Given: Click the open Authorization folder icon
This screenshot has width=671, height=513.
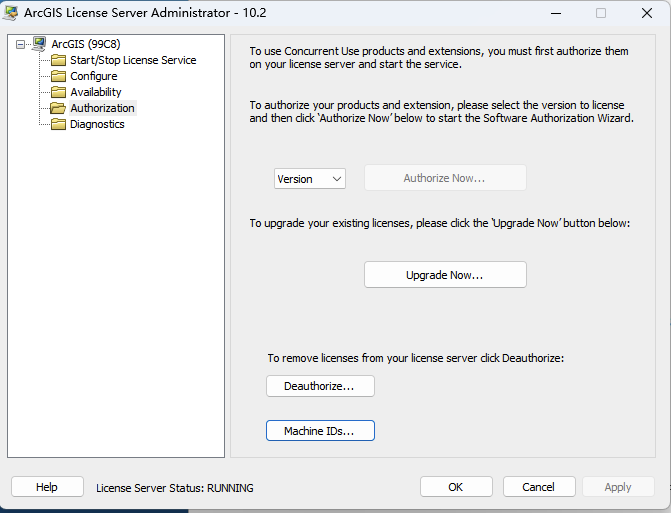Looking at the screenshot, I should coord(58,108).
